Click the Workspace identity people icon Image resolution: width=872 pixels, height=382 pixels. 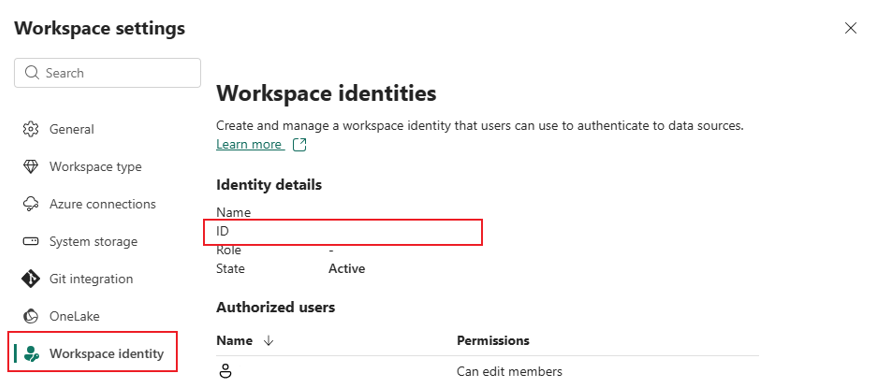pyautogui.click(x=33, y=353)
